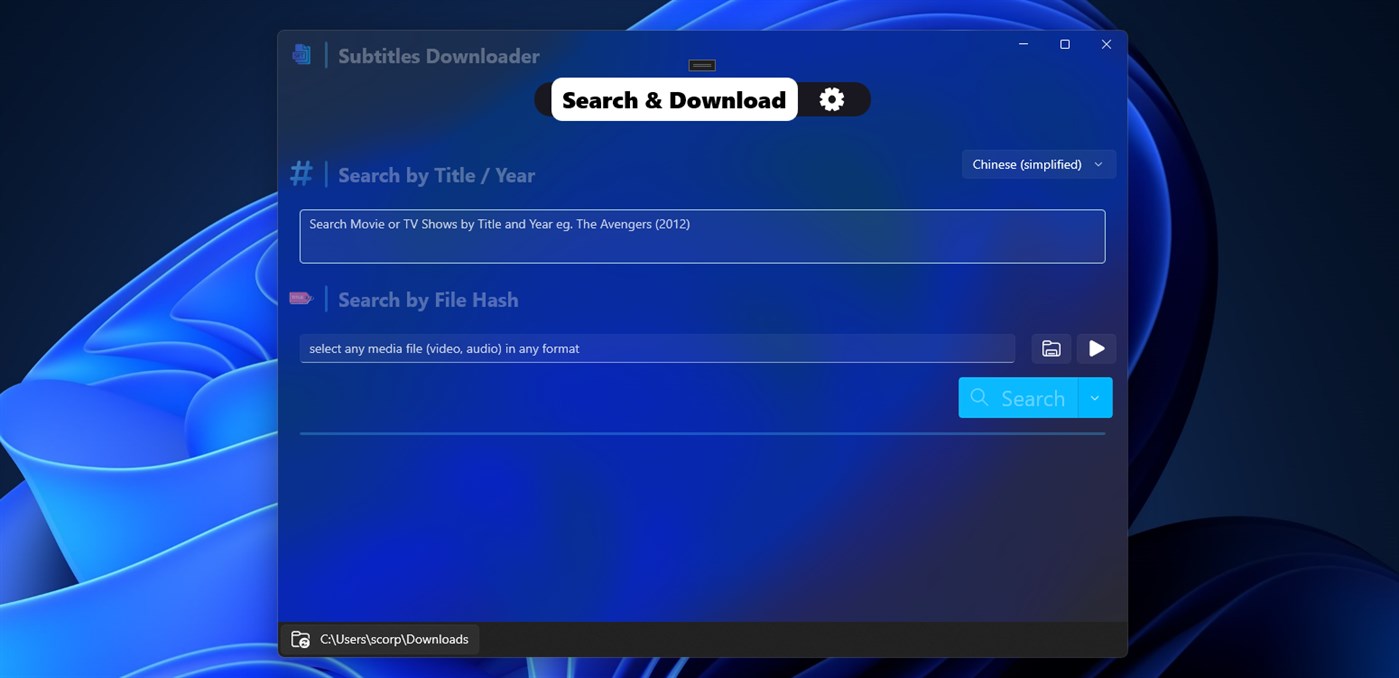
Task: Click the Subtitles Downloader title text
Action: click(438, 55)
